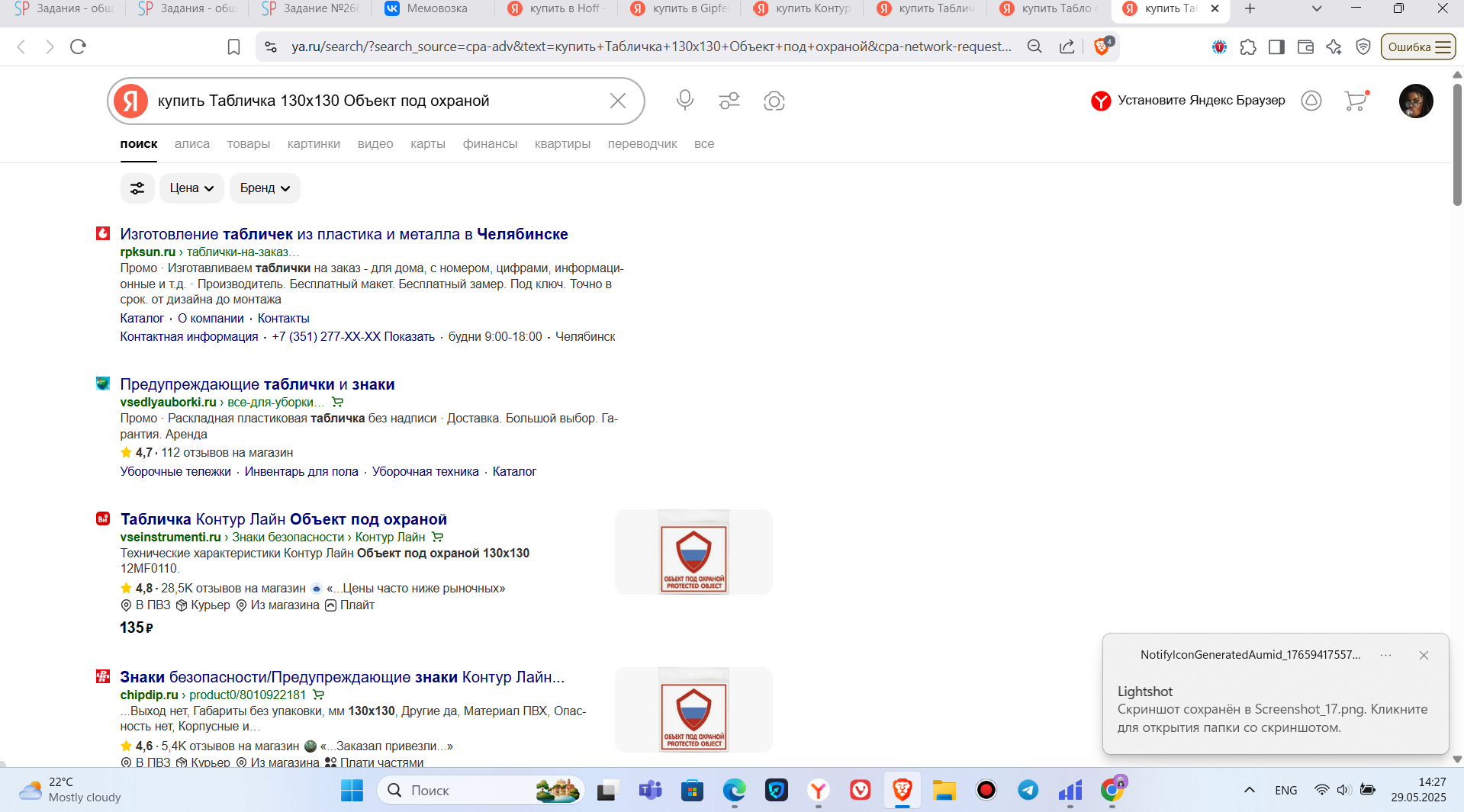
Task: Open the все tab
Action: [x=704, y=144]
